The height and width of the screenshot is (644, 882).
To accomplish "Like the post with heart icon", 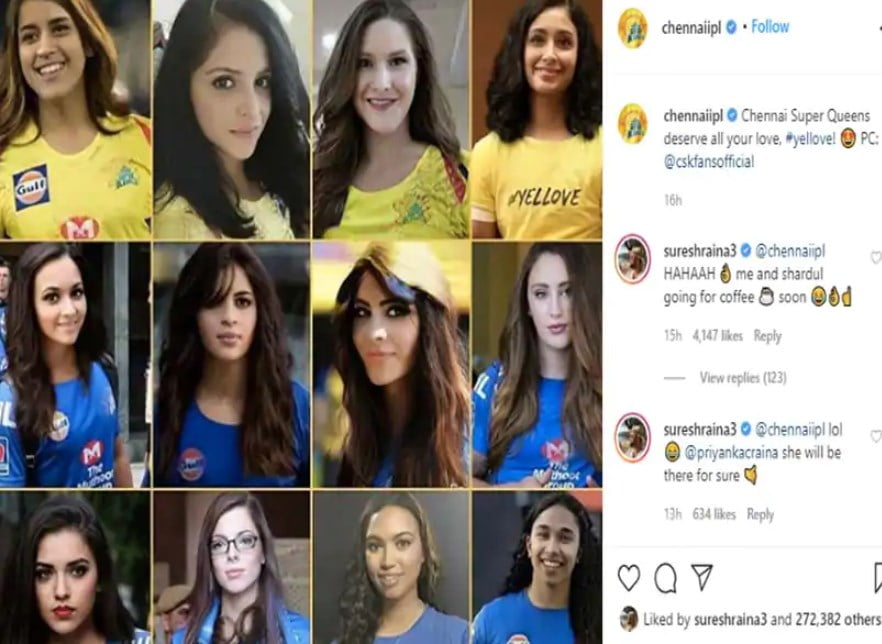I will (x=628, y=578).
